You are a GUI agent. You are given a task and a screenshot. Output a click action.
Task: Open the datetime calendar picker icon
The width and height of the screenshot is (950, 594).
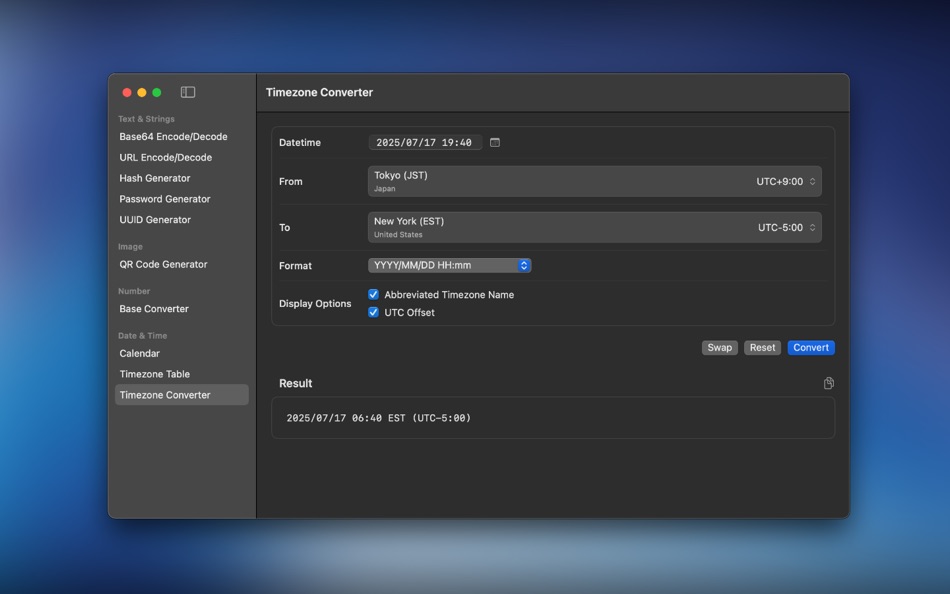tap(494, 142)
